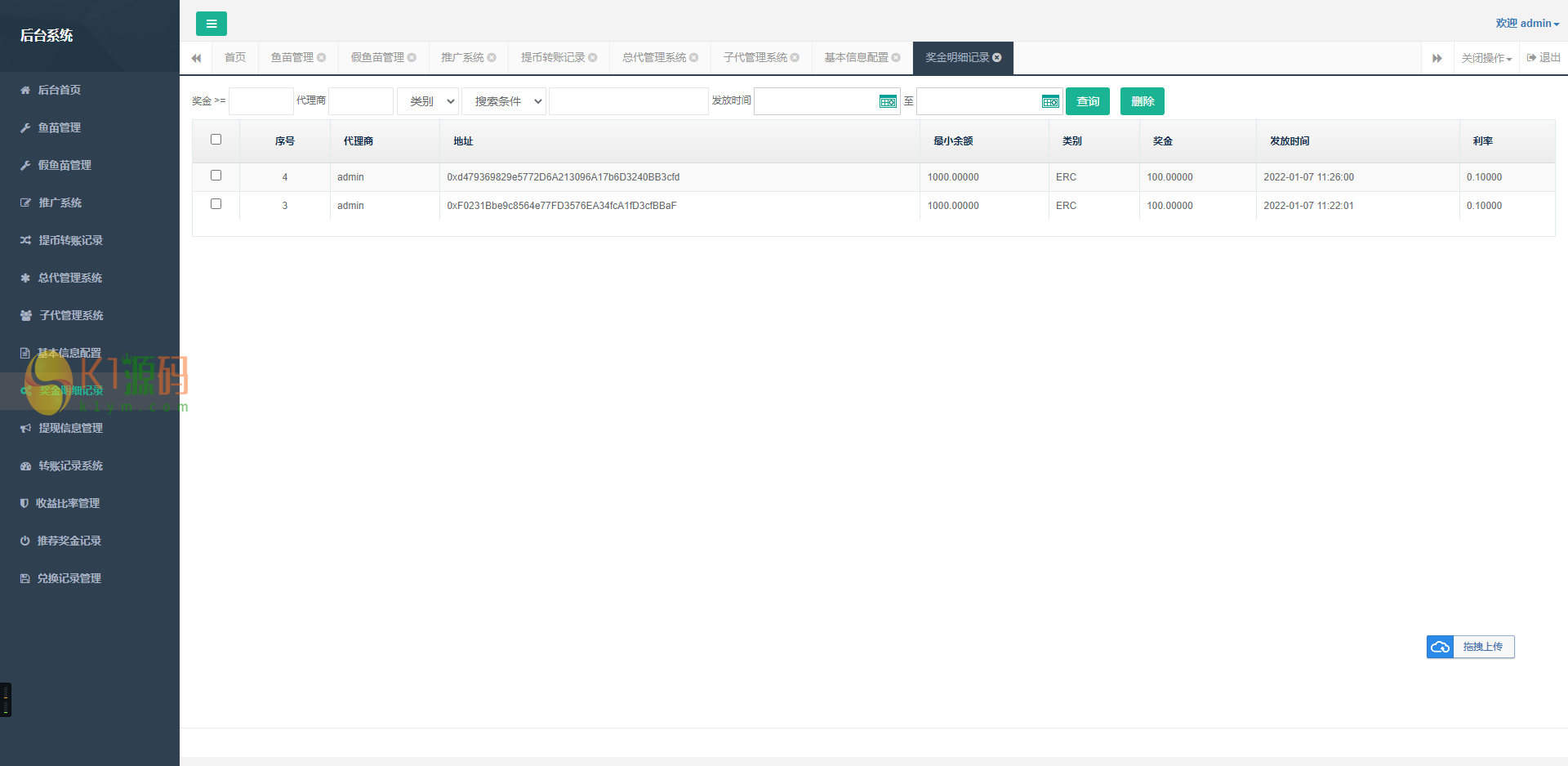Screen dimensions: 1568x766
Task: Focus the 代理商 input field
Action: (x=361, y=101)
